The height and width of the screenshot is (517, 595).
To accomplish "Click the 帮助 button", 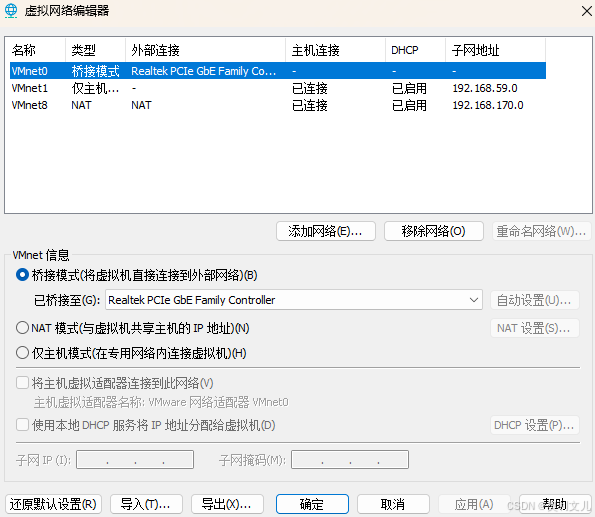I will pos(555,504).
